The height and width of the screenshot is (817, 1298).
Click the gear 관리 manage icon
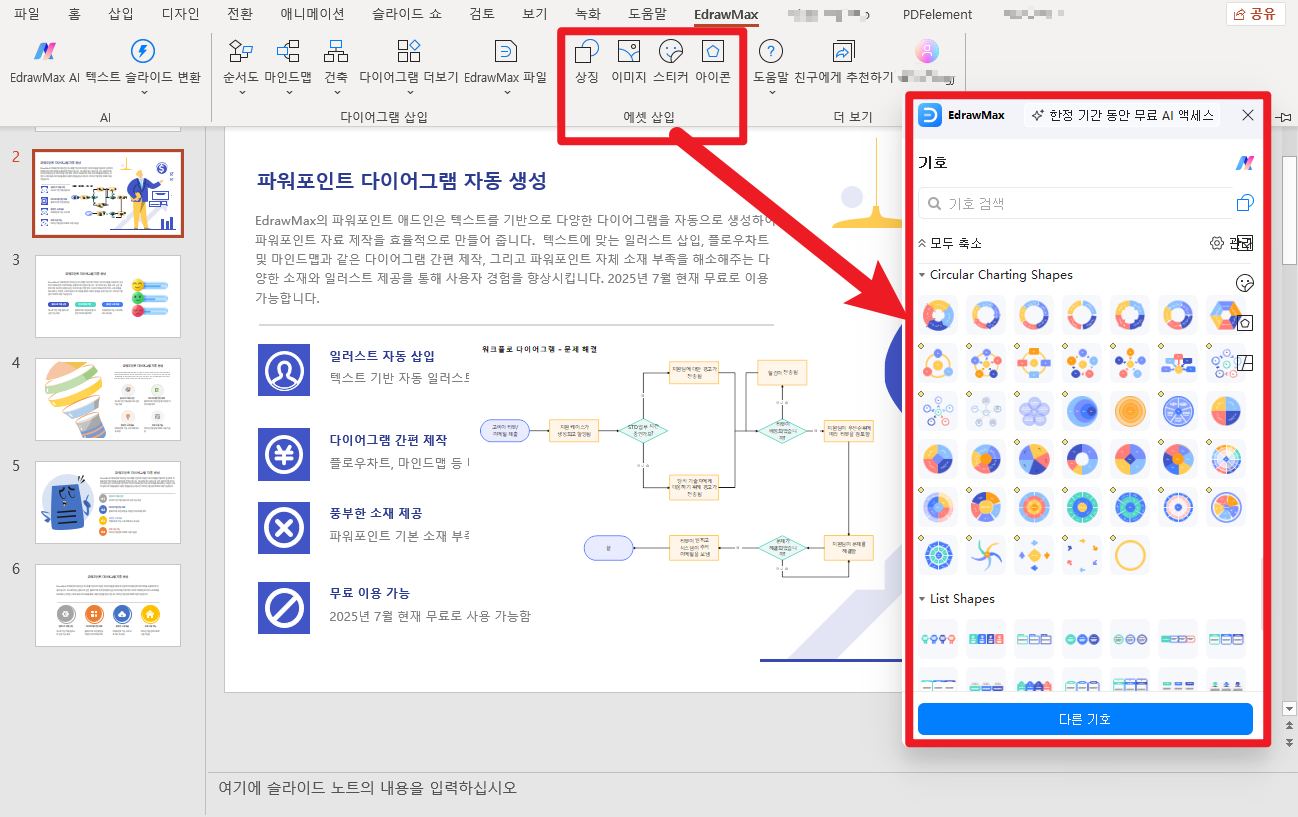pos(1217,243)
